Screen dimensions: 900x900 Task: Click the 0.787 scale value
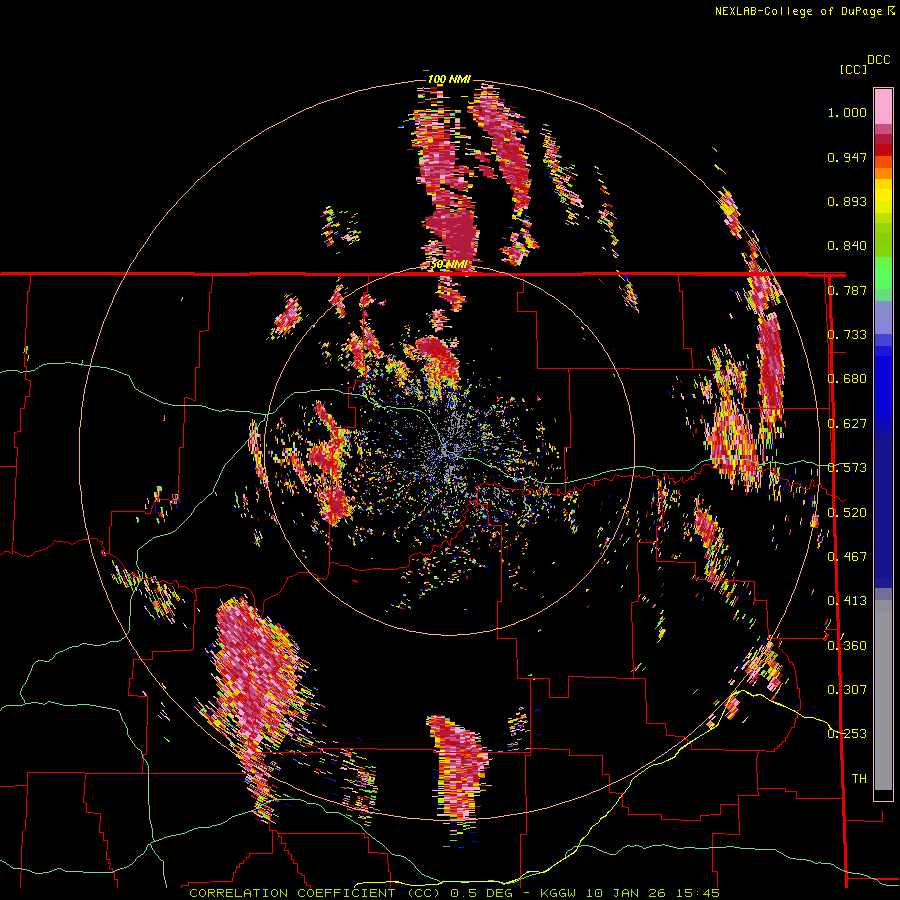point(847,290)
